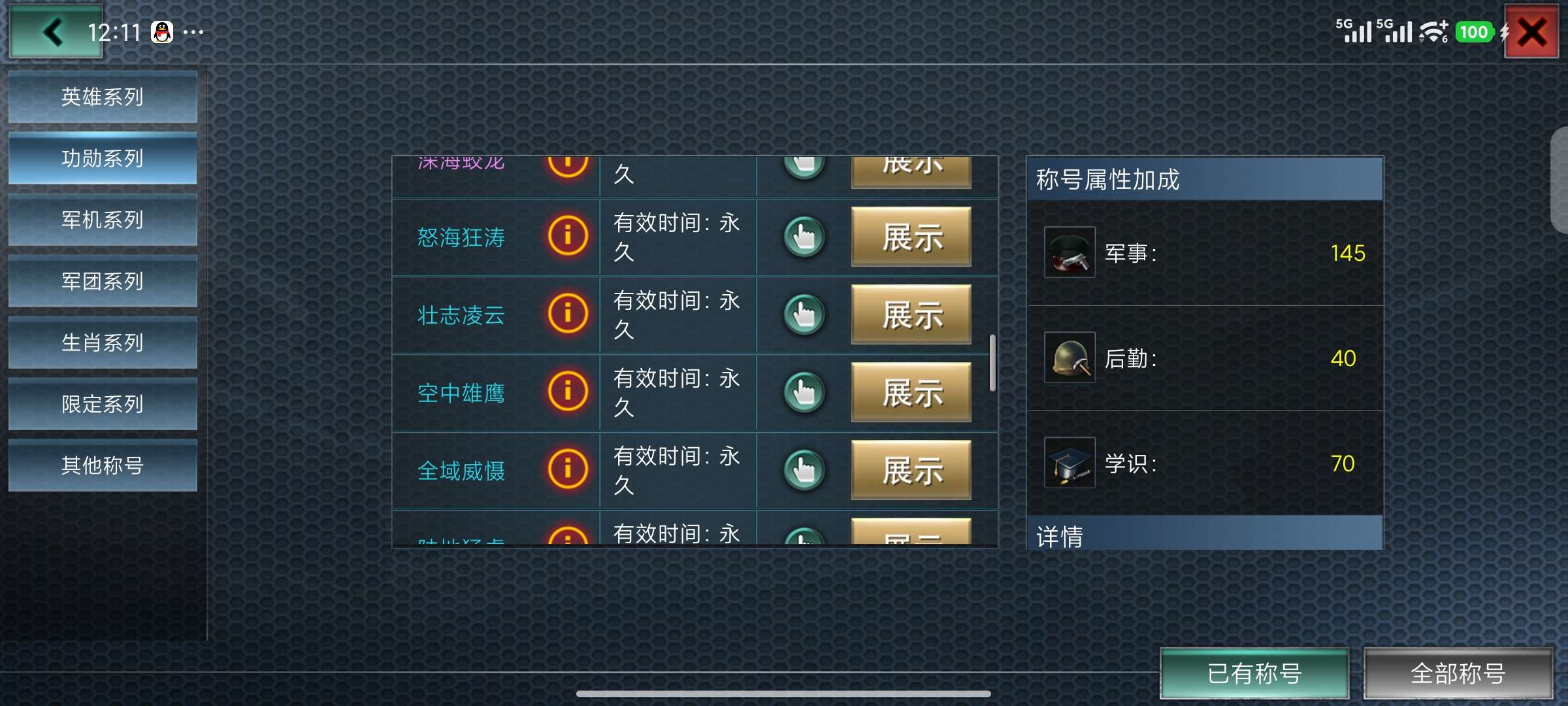
Task: Tap hand pointer icon for 怒海狂涛
Action: [804, 237]
